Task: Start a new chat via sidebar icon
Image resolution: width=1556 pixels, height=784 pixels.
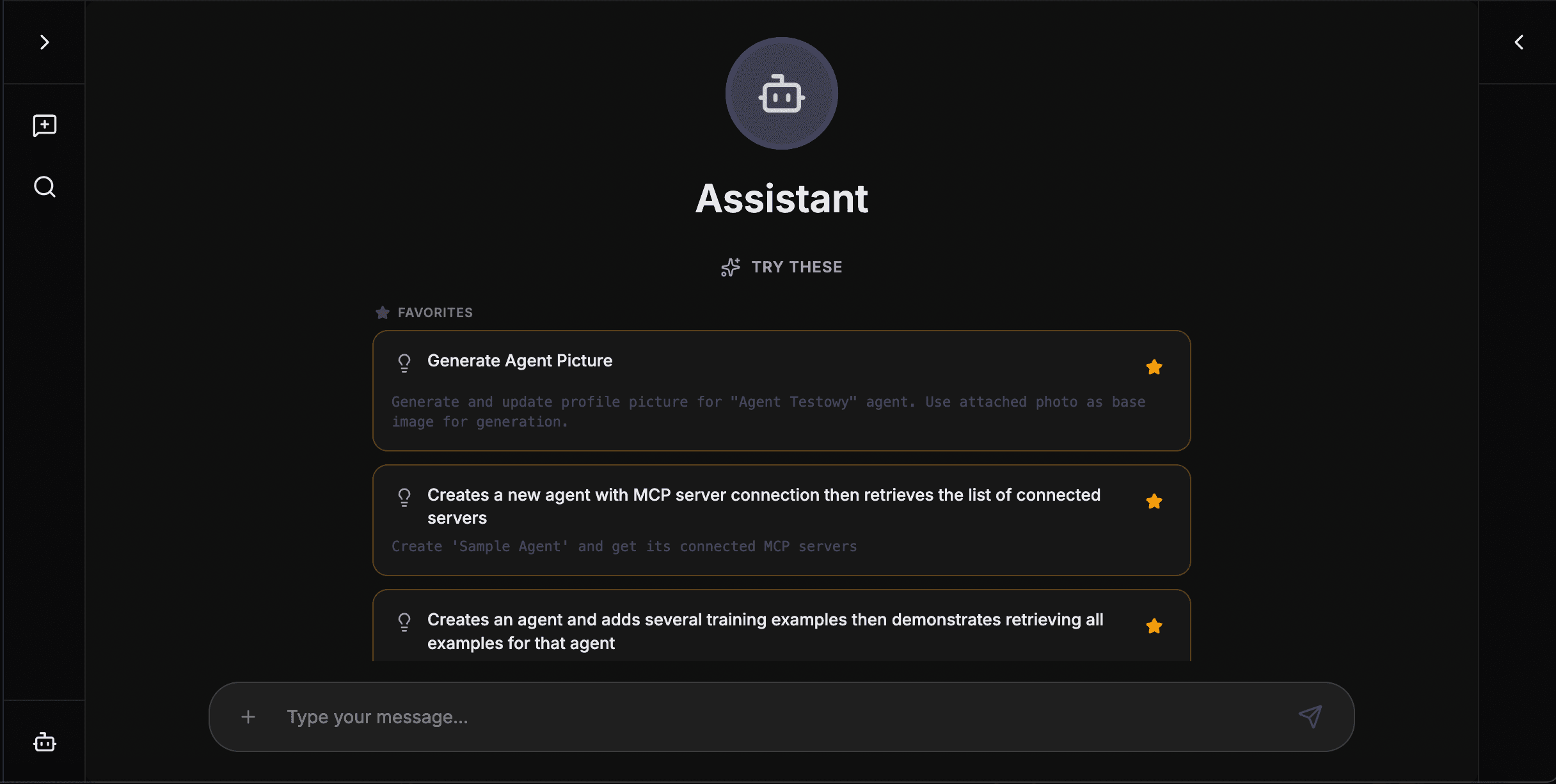Action: click(x=44, y=125)
